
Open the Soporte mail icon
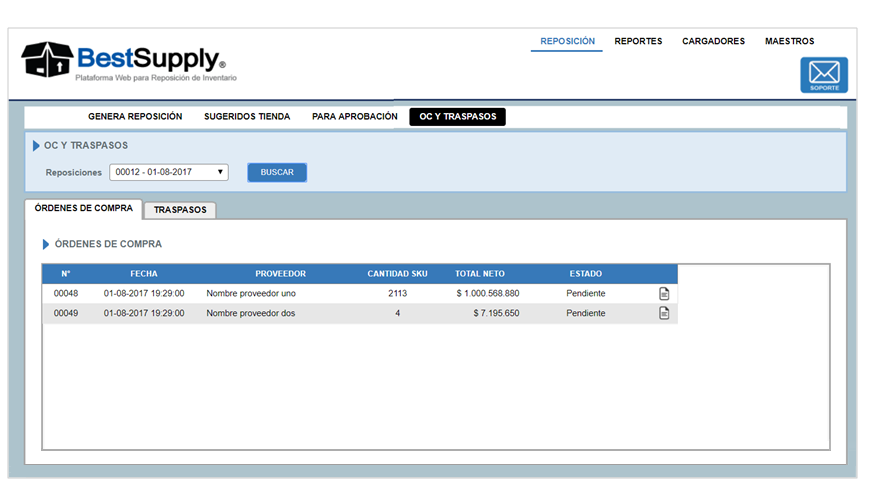(x=823, y=75)
